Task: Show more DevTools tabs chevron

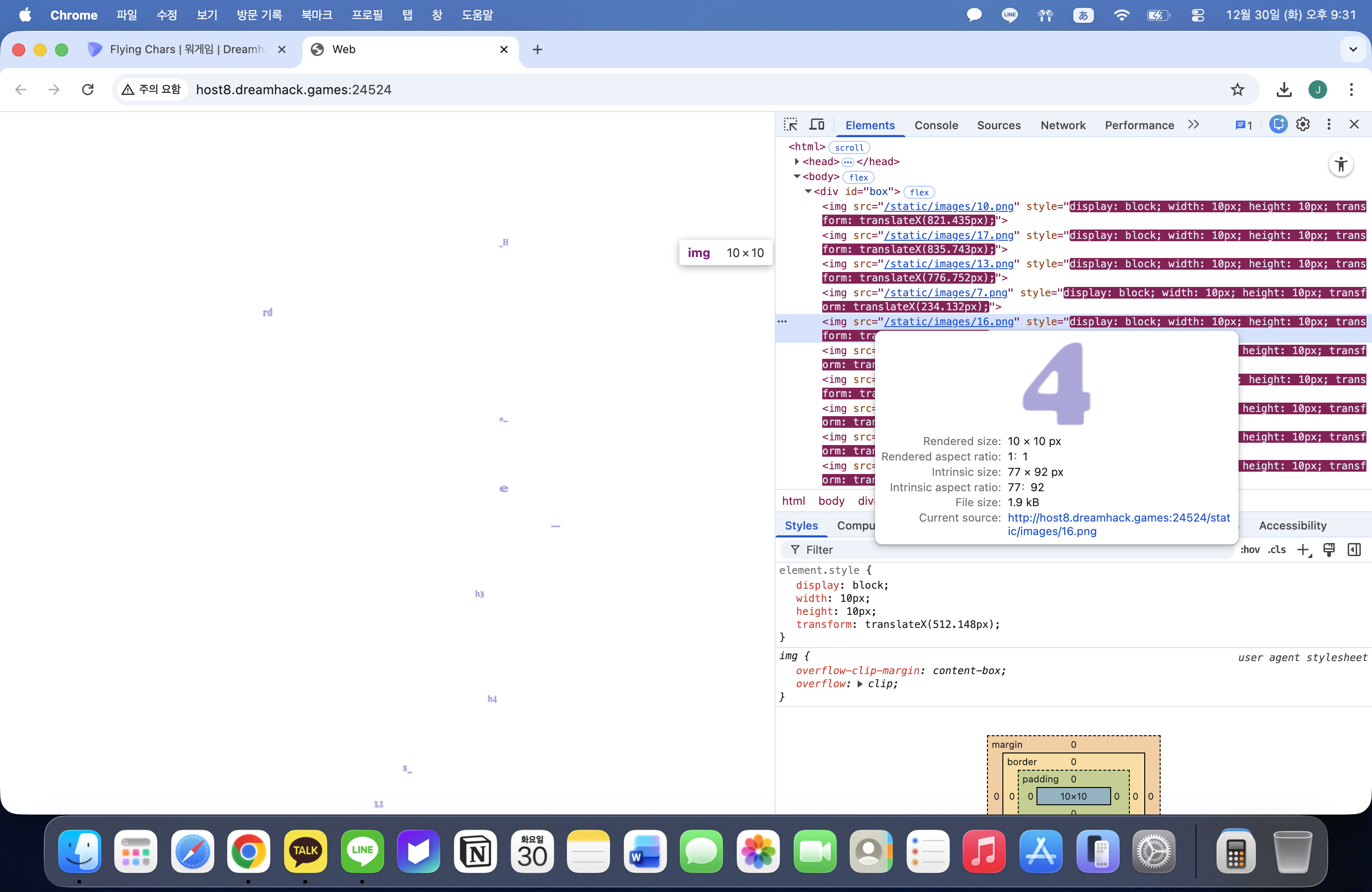Action: pyautogui.click(x=1194, y=125)
